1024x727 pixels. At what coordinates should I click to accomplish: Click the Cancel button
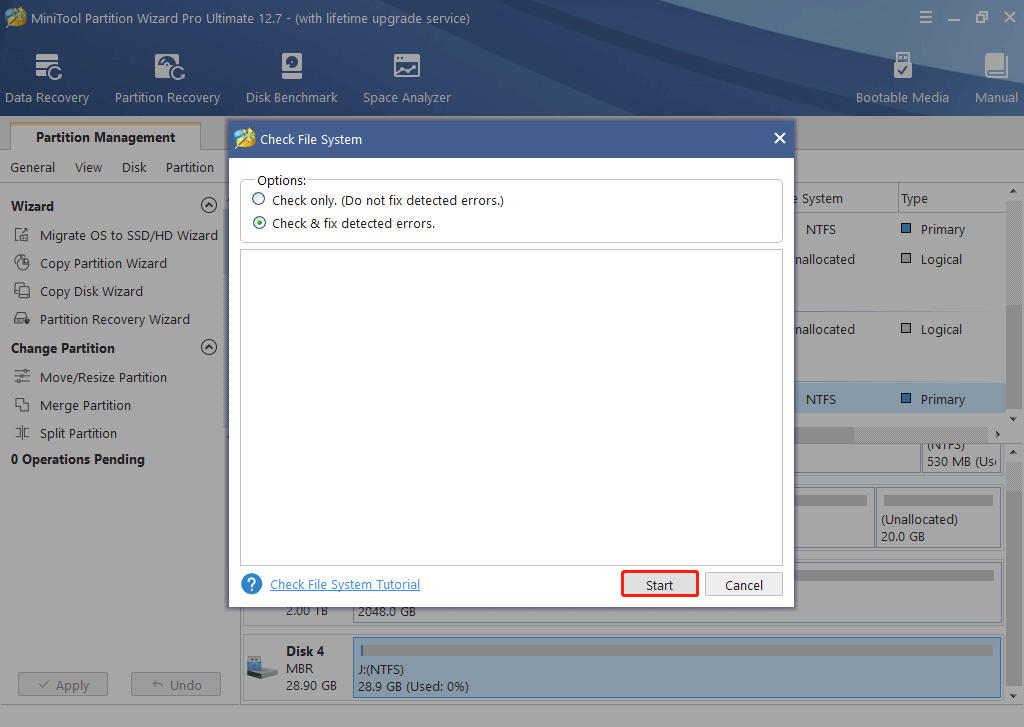(744, 585)
